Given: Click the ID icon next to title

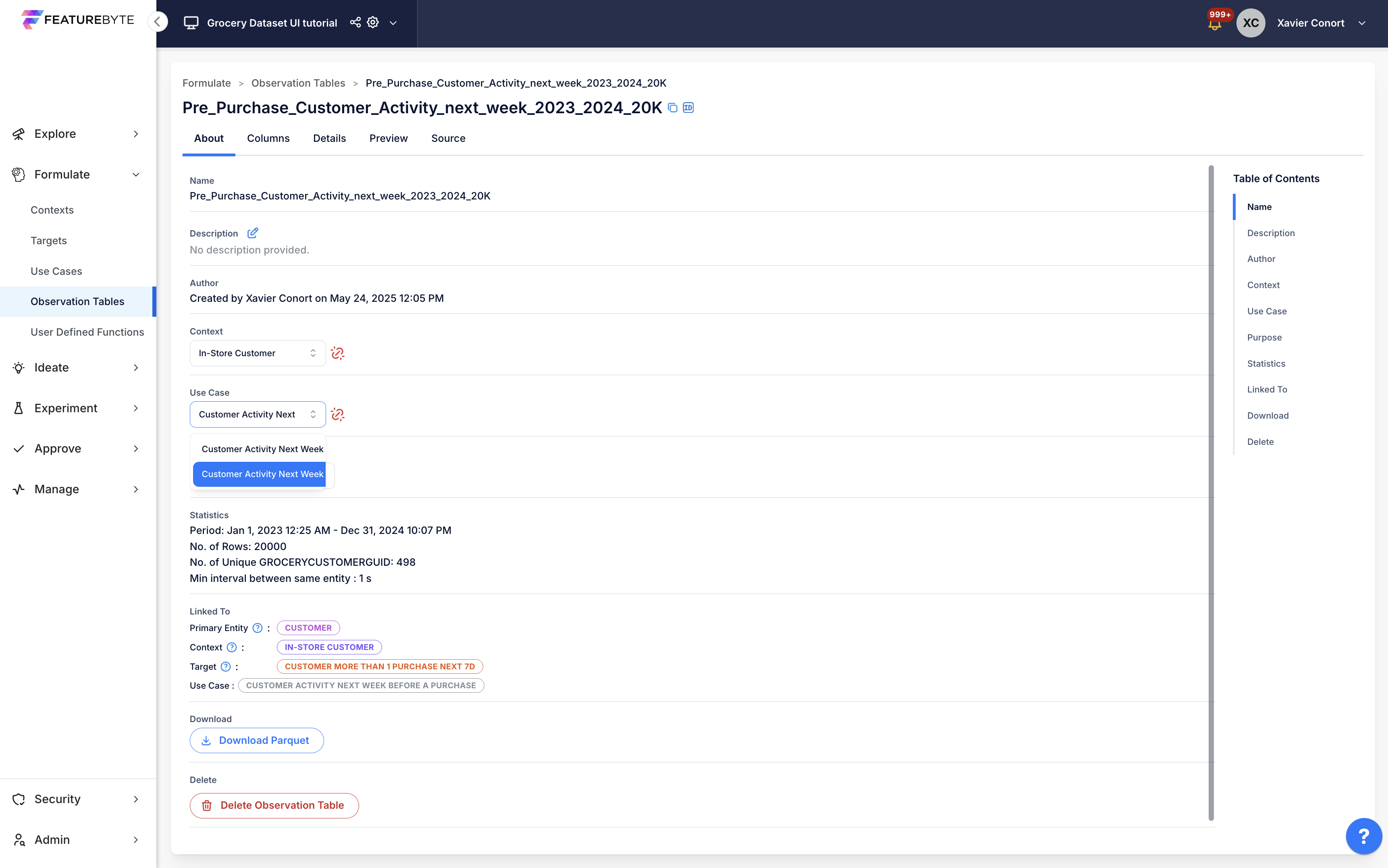Looking at the screenshot, I should (x=688, y=108).
